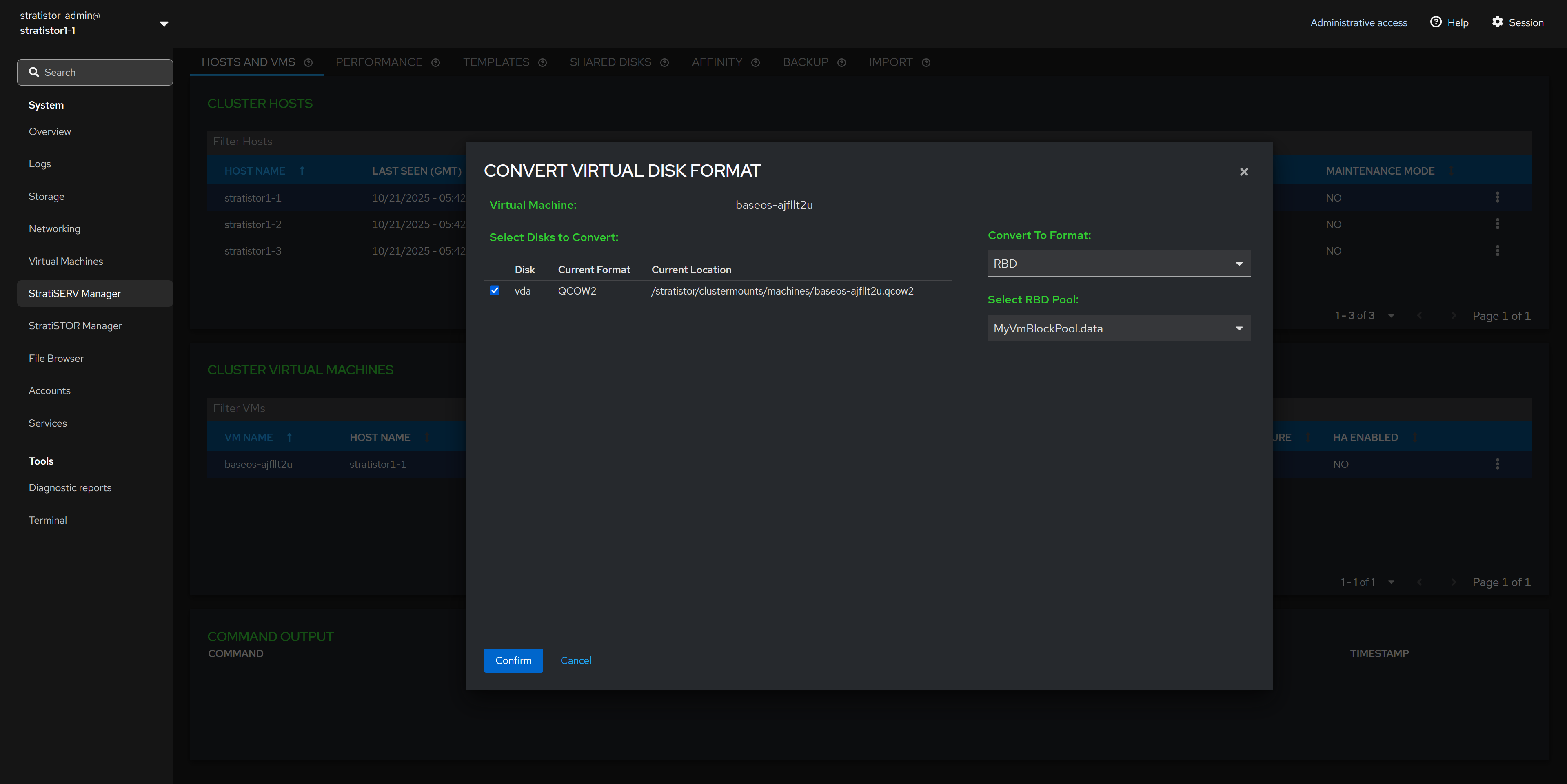This screenshot has height=784, width=1567.
Task: Click help icon next to Templates tab
Action: pyautogui.click(x=543, y=63)
